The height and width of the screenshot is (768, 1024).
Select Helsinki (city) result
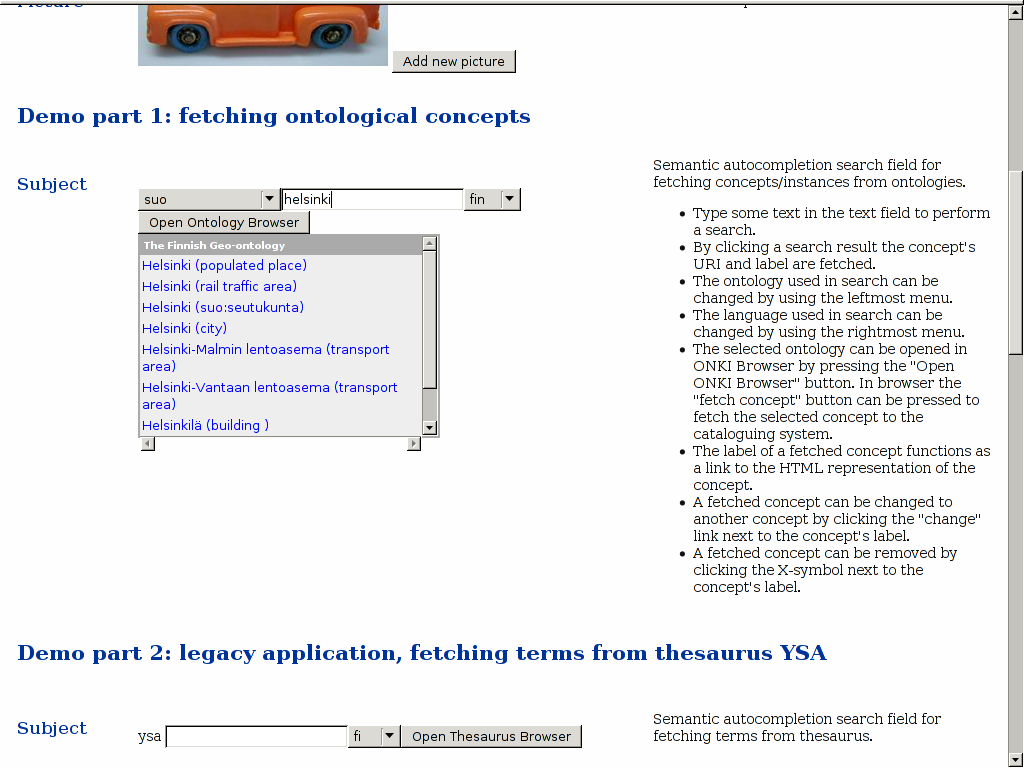pos(184,328)
